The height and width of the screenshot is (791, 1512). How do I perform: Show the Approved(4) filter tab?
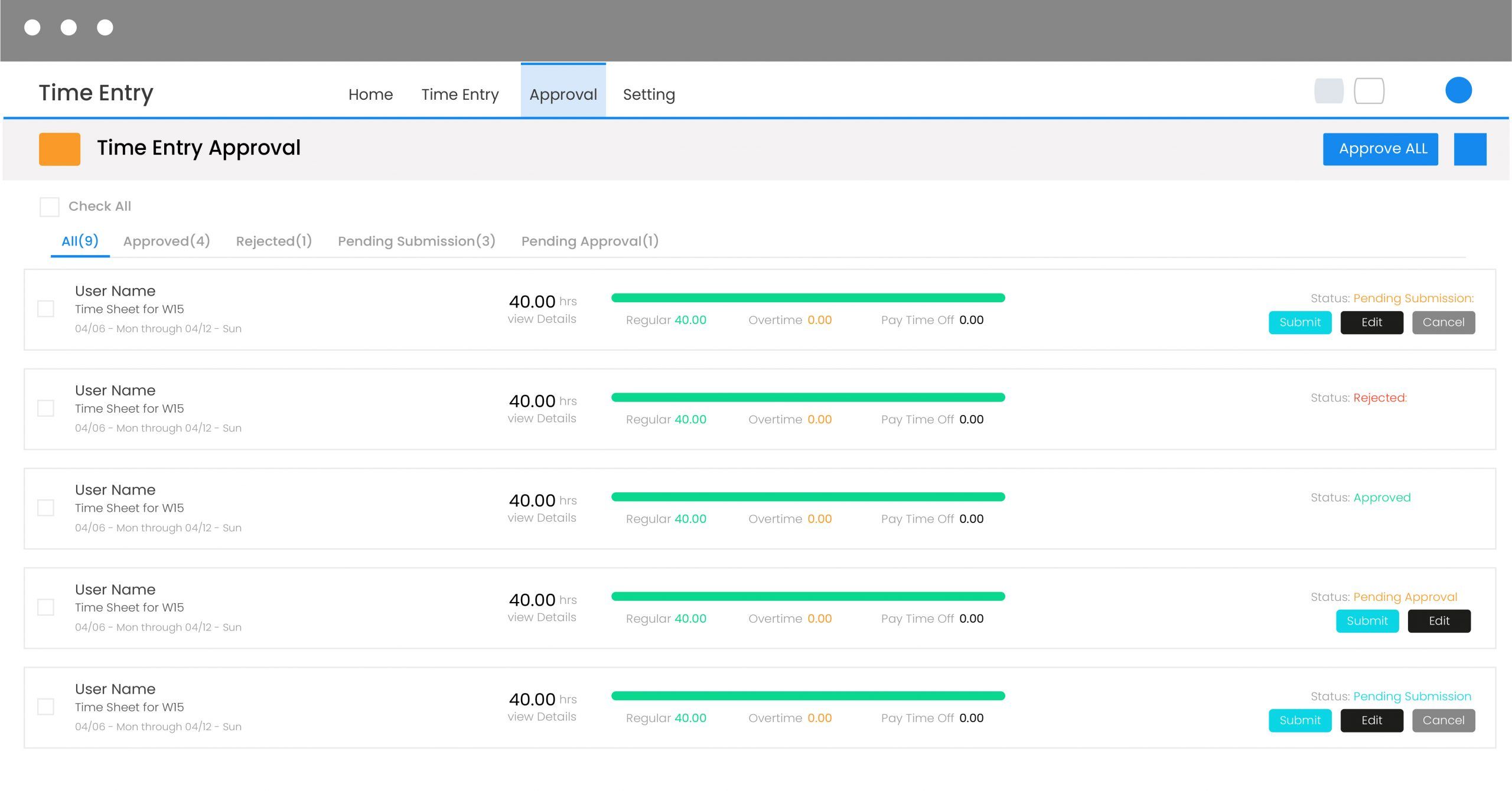click(x=167, y=241)
